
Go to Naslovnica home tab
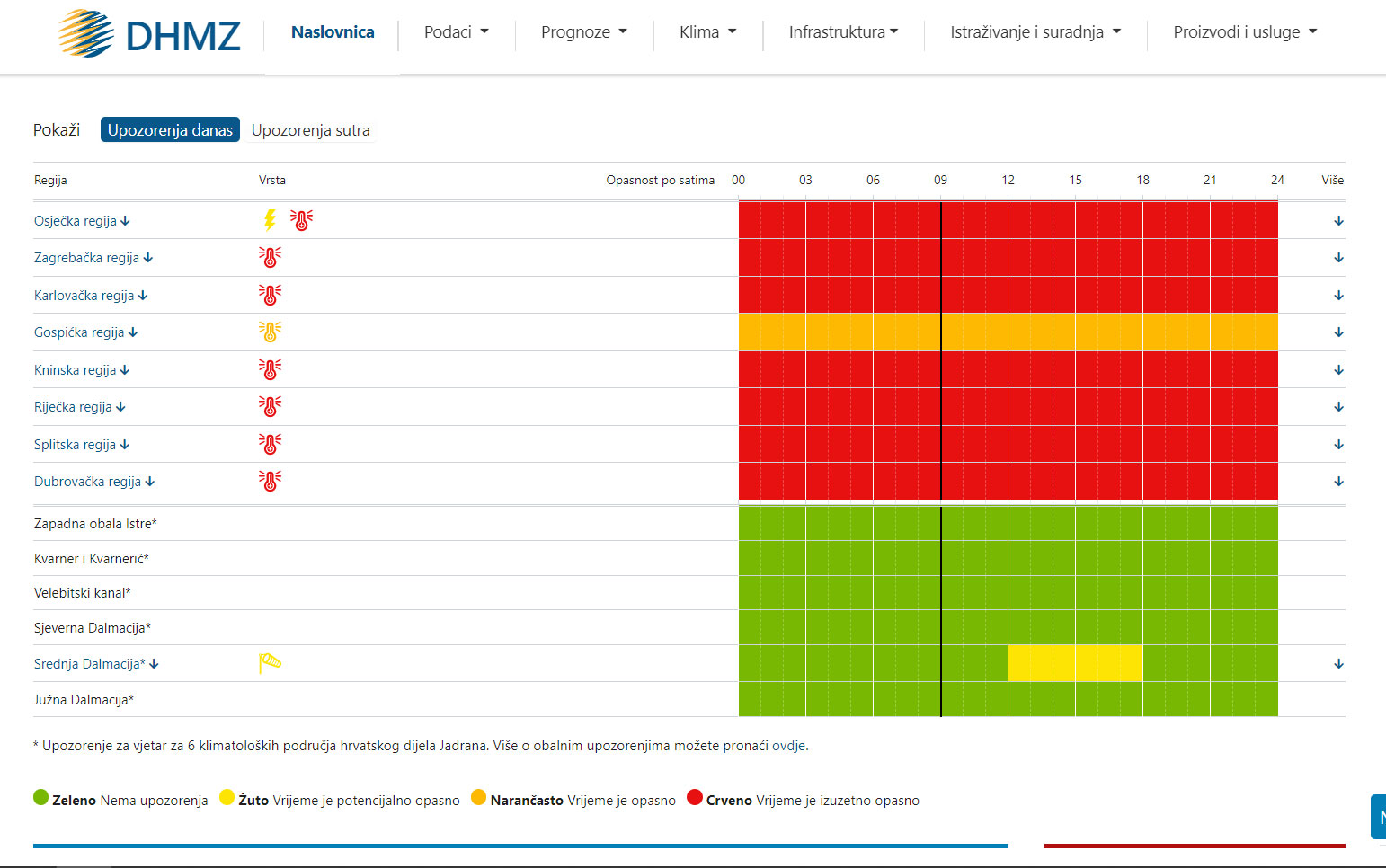point(333,32)
